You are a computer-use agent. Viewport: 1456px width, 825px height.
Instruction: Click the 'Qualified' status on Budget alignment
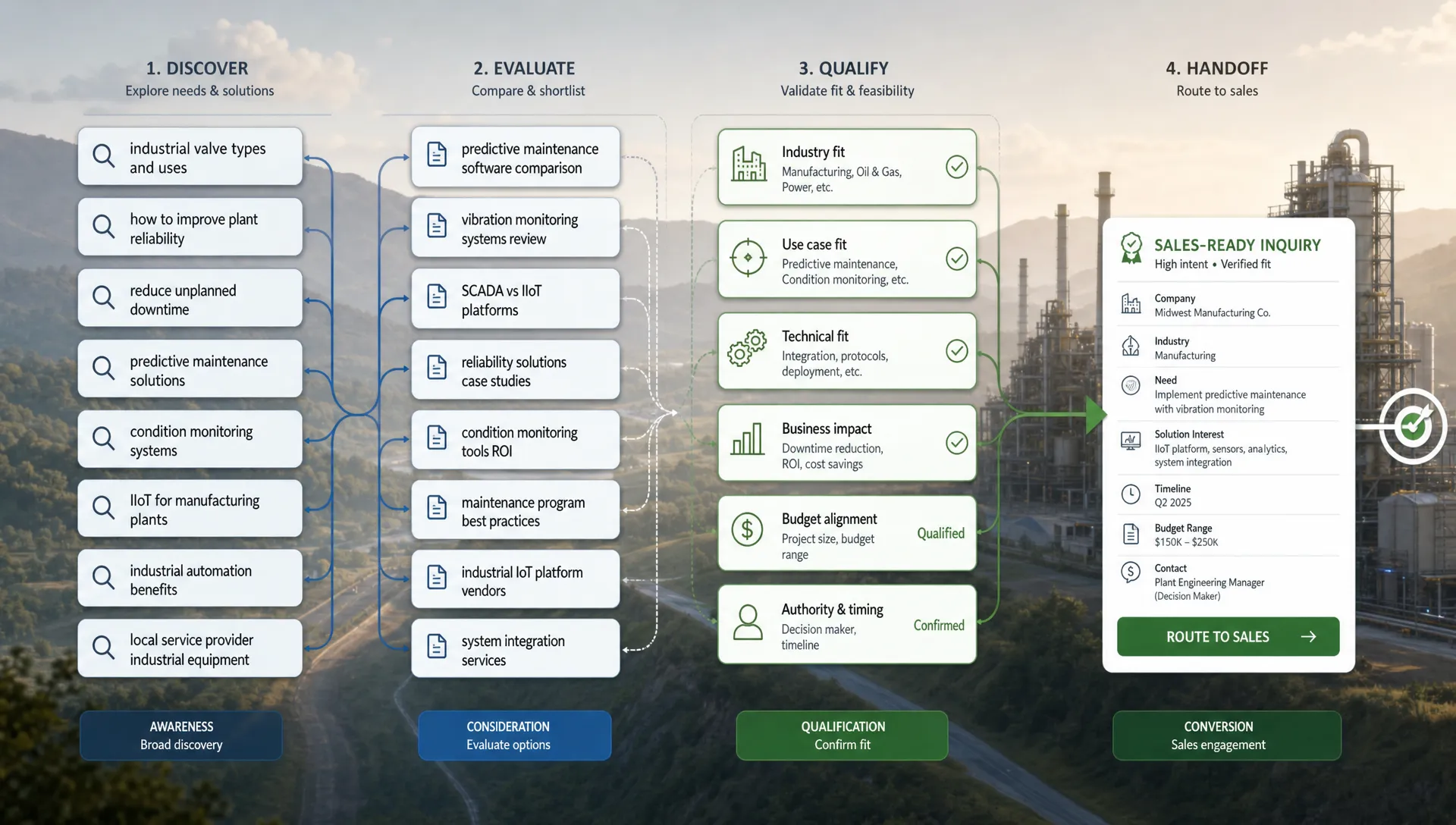click(941, 534)
